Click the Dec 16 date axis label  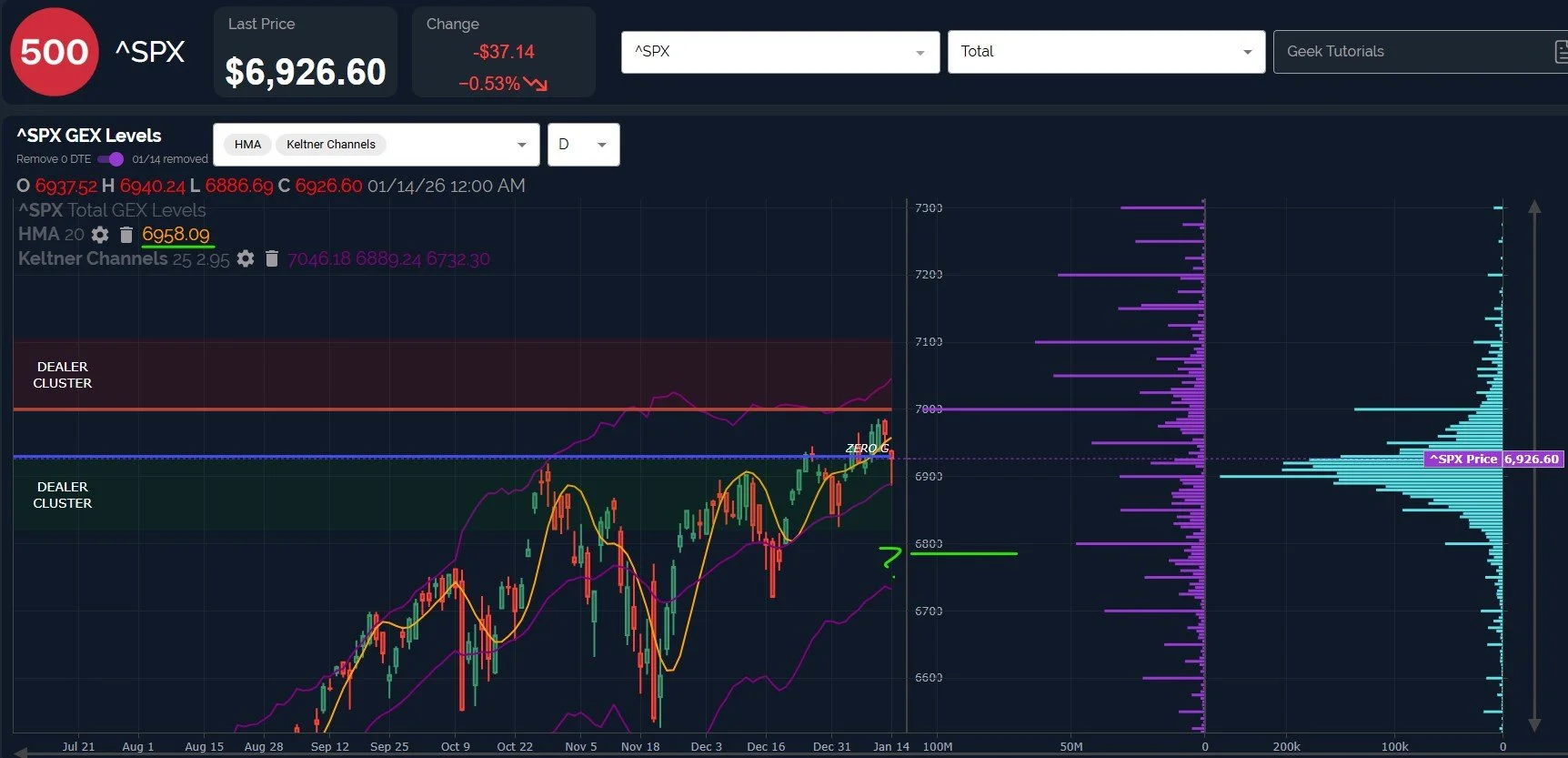[766, 746]
